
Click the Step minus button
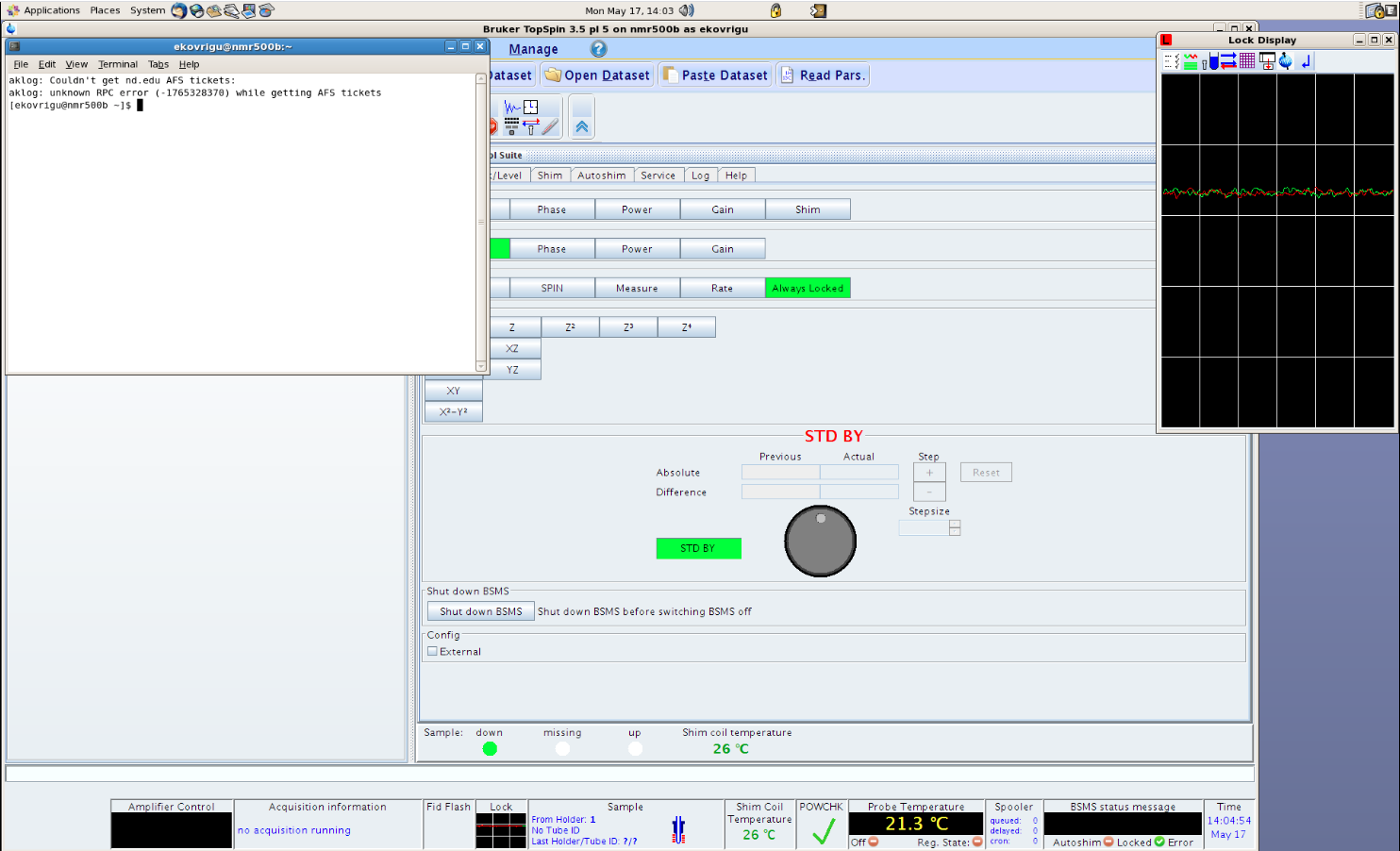(x=929, y=492)
